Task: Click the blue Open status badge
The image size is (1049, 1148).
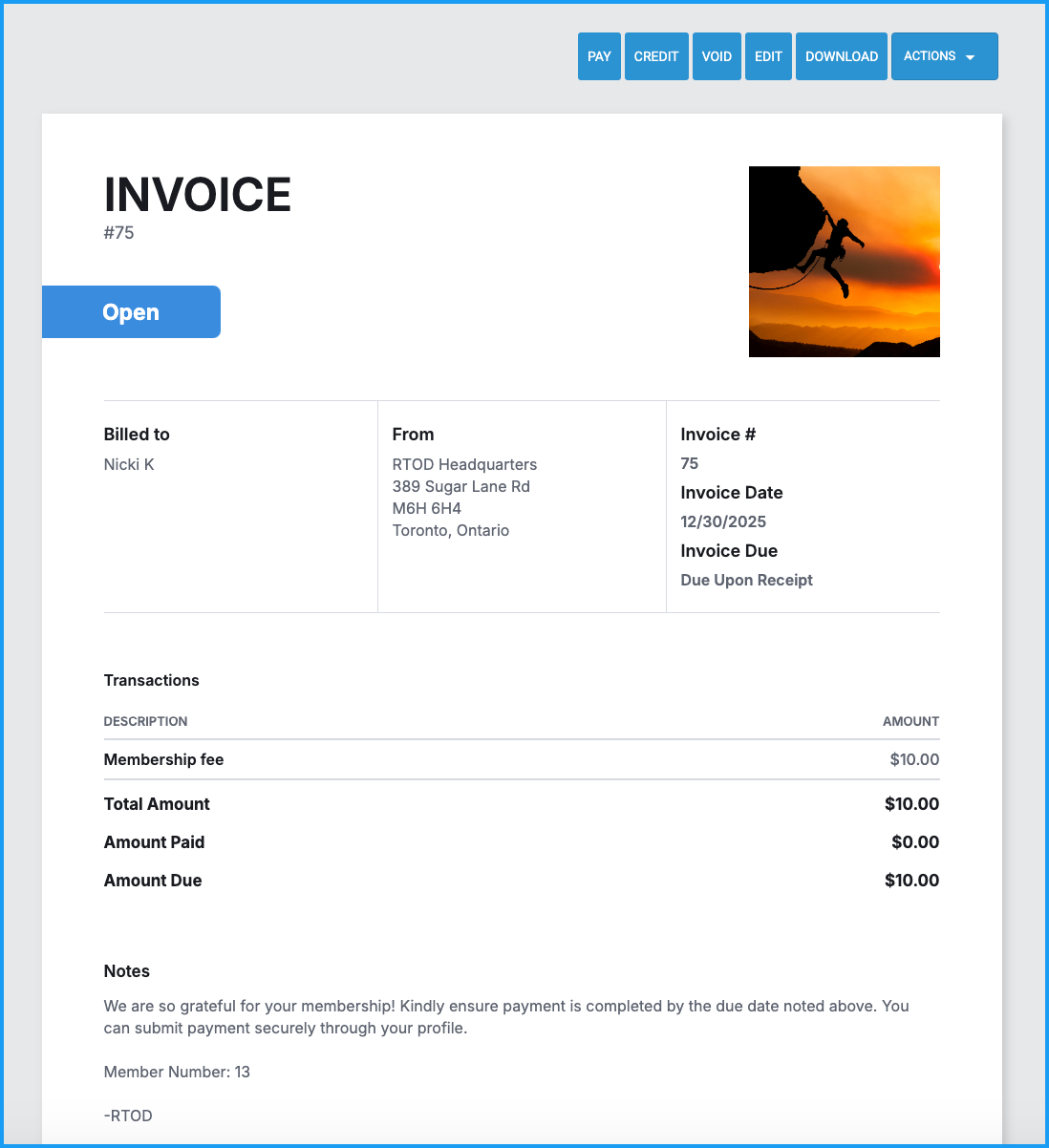Action: point(131,312)
